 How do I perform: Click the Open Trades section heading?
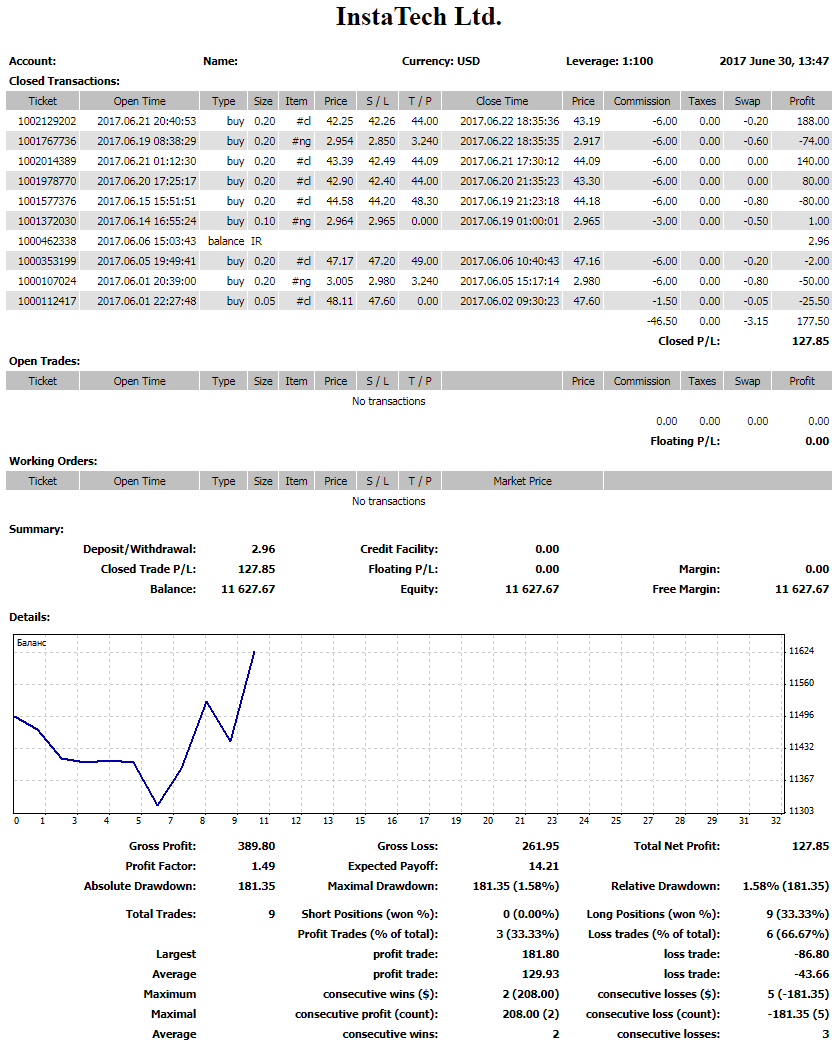[44, 361]
